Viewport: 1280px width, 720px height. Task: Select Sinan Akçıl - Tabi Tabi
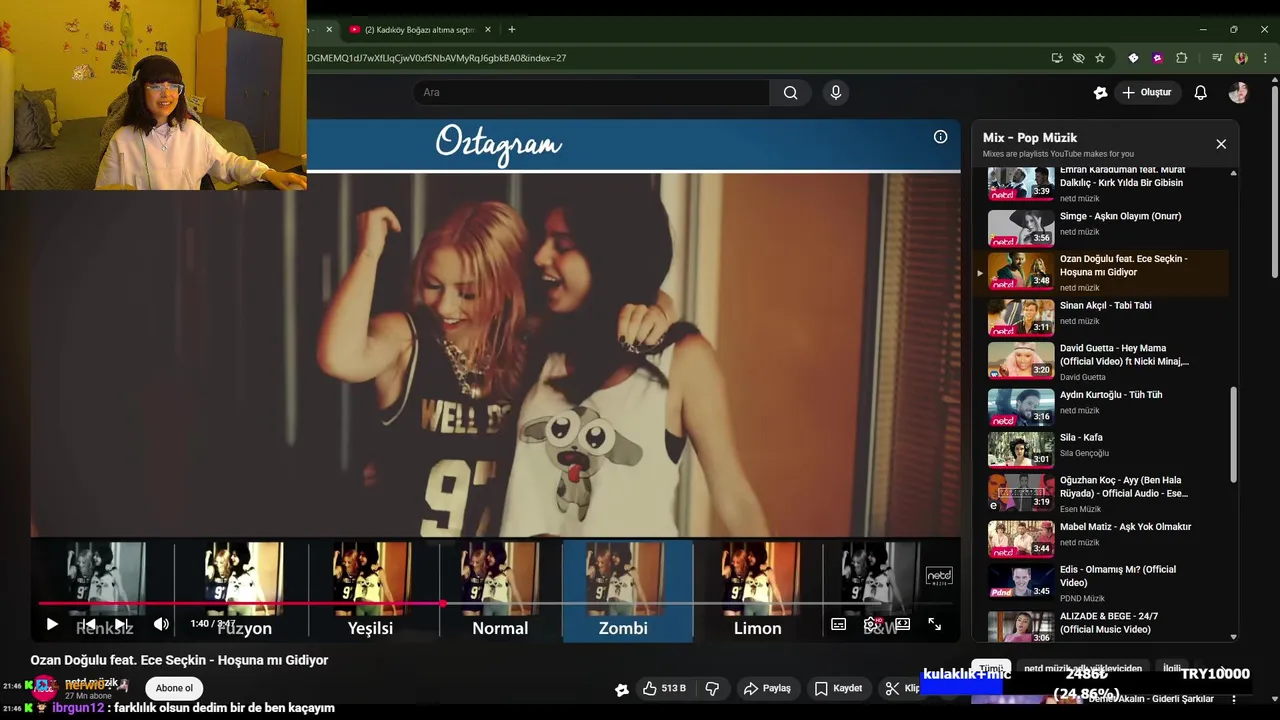click(1104, 317)
